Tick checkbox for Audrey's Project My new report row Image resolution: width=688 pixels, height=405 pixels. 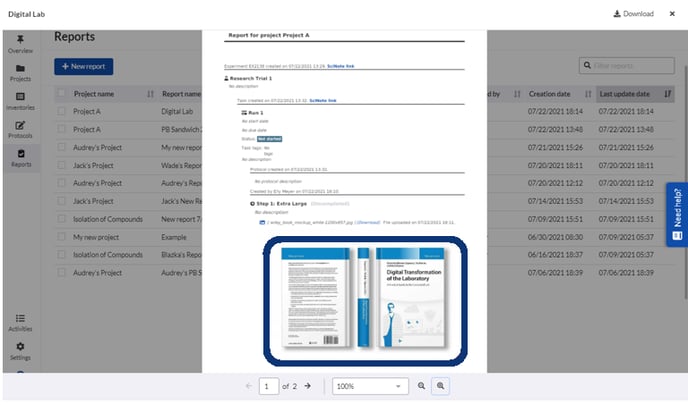tap(61, 147)
